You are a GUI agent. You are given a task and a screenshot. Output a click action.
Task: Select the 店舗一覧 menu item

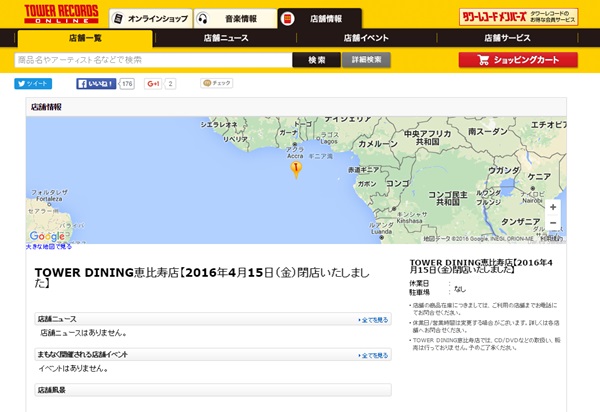[x=85, y=38]
